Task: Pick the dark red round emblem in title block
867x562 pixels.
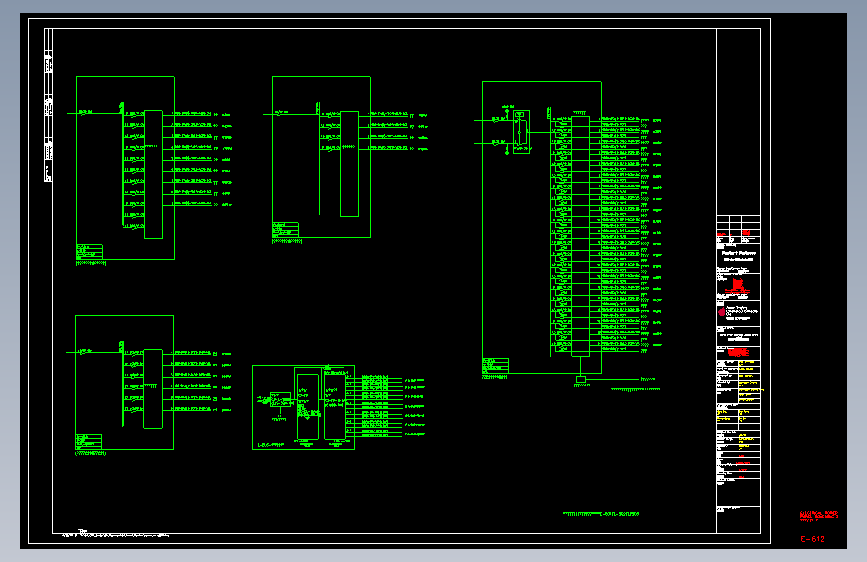Action: (x=722, y=312)
